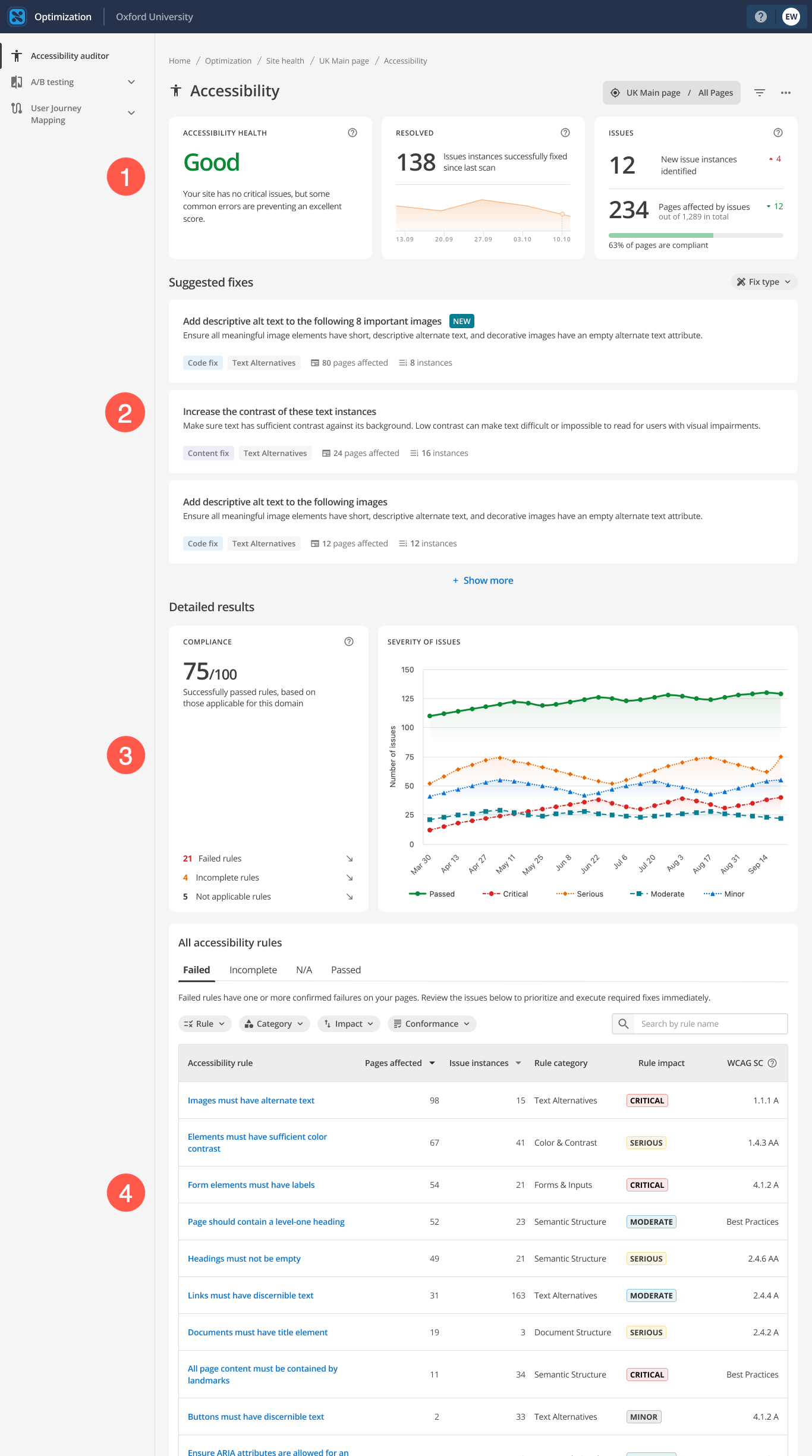Click the 63% pages compliant progress bar
The width and height of the screenshot is (812, 1456).
tap(696, 235)
